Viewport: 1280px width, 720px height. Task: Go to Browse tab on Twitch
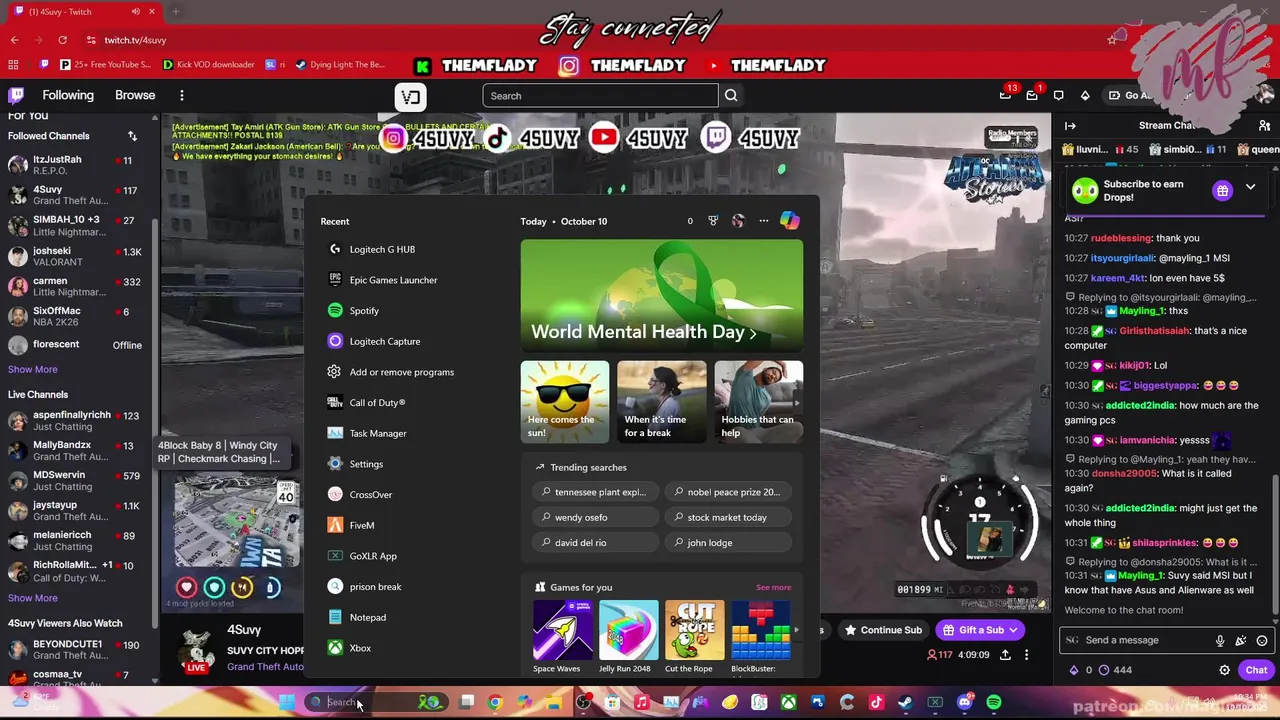pyautogui.click(x=135, y=95)
